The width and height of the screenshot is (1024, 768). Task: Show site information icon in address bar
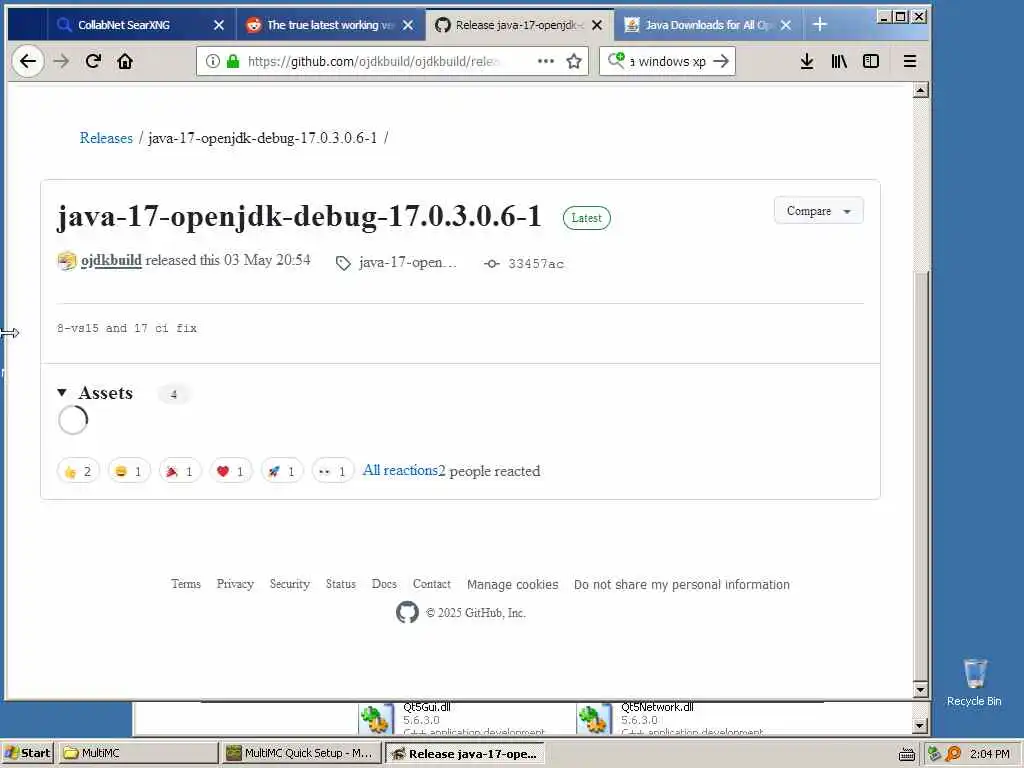pyautogui.click(x=212, y=61)
